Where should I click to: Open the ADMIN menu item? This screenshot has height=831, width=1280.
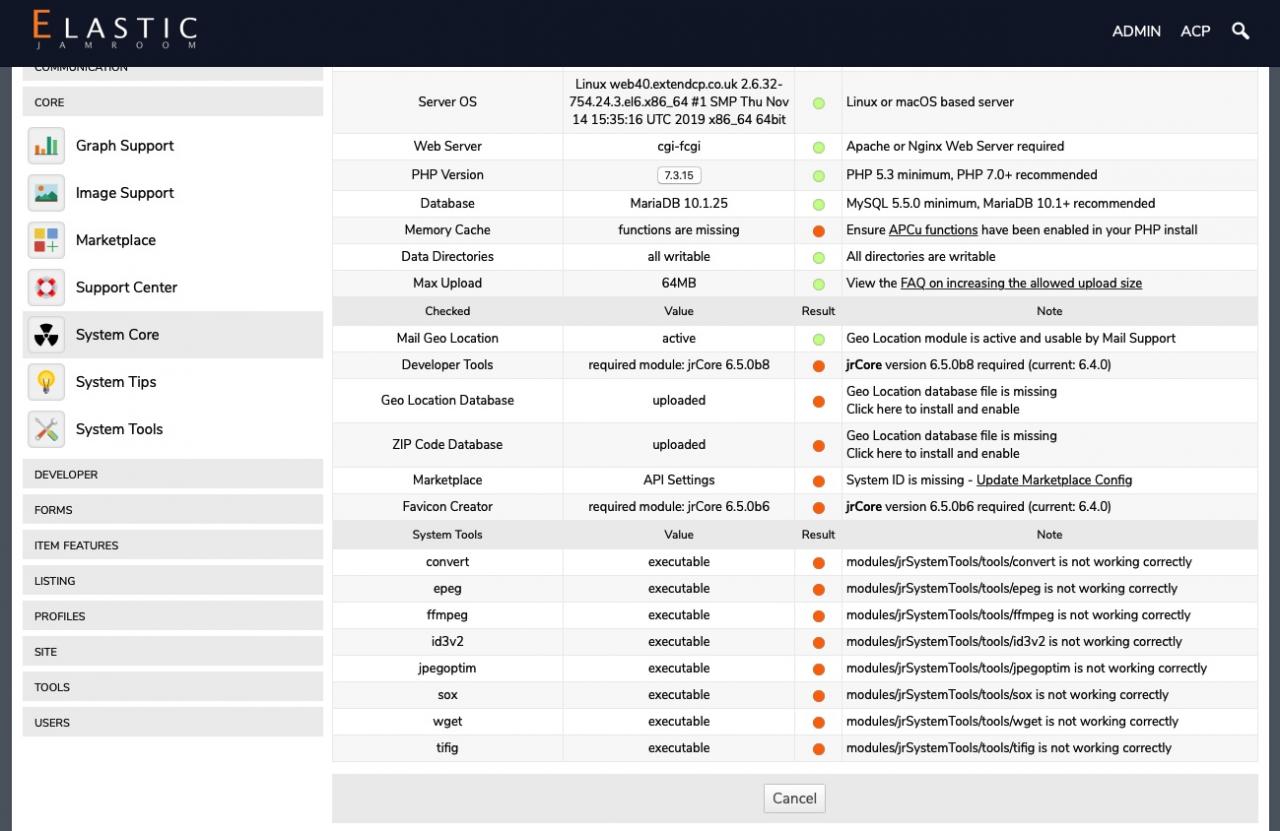[x=1136, y=31]
